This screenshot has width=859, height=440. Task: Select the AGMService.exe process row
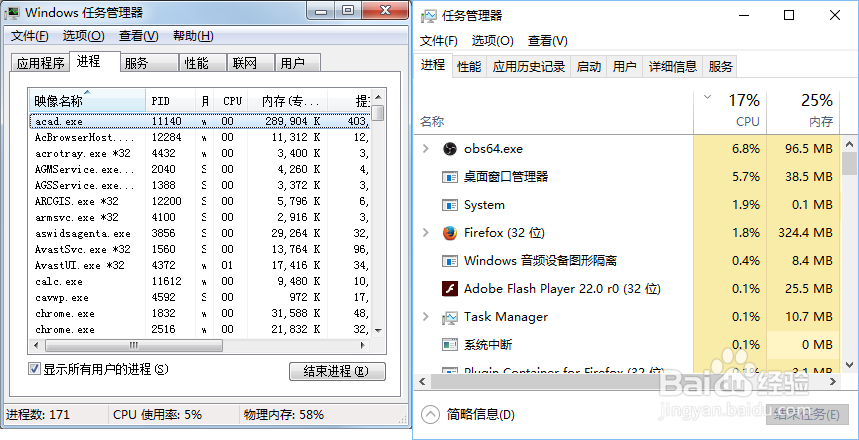[x=199, y=169]
